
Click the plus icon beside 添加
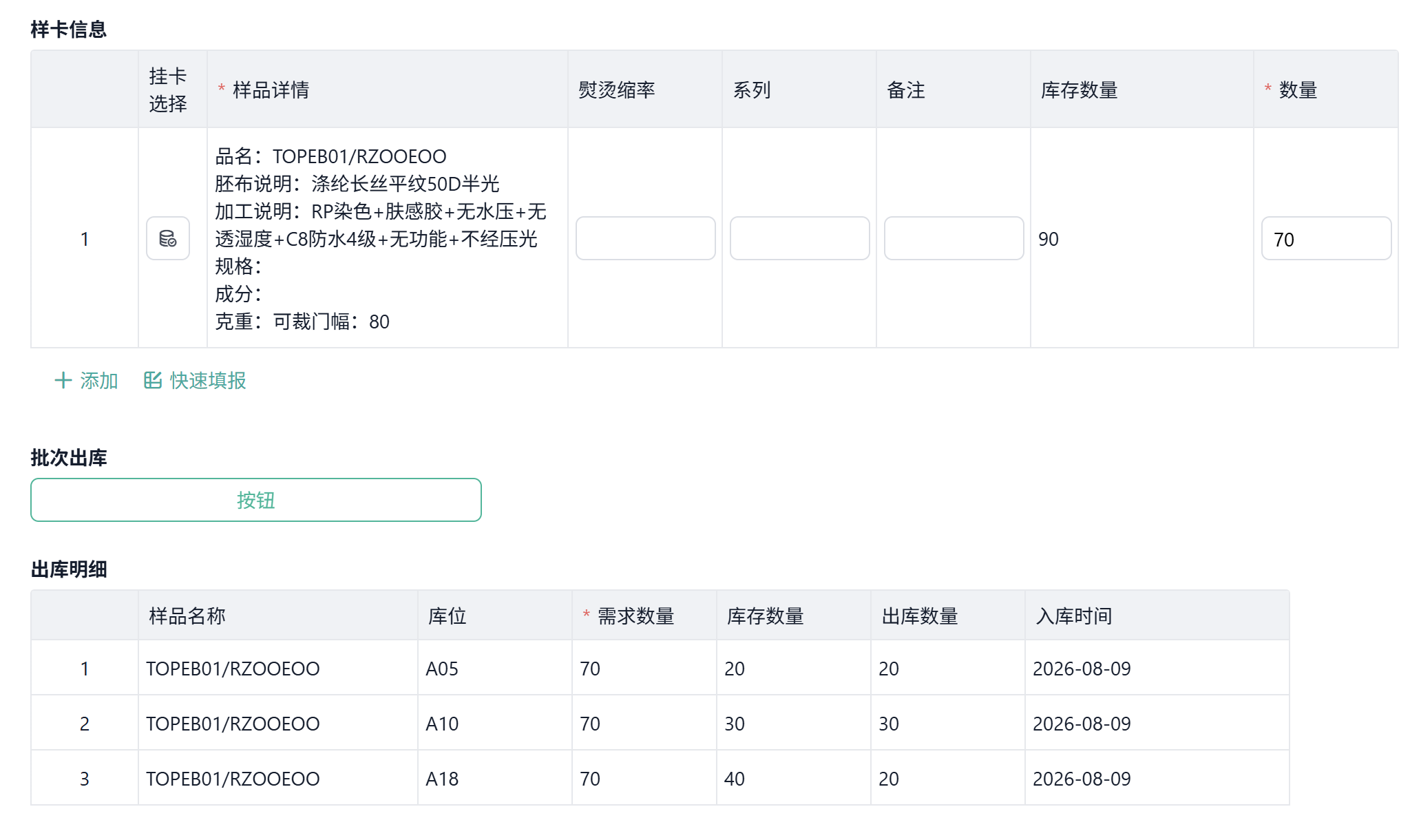coord(63,380)
